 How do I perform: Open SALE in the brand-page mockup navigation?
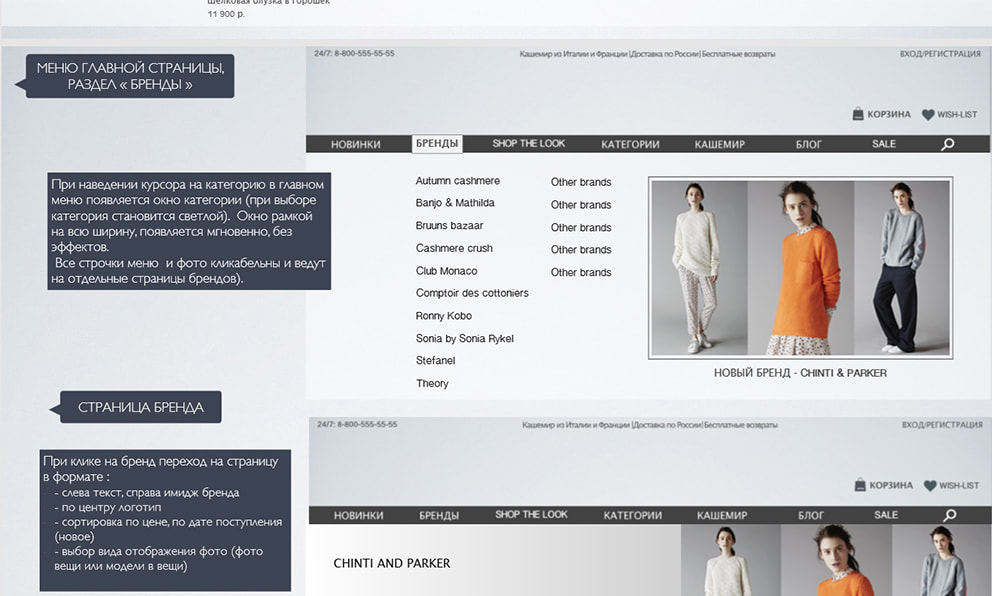click(x=886, y=514)
